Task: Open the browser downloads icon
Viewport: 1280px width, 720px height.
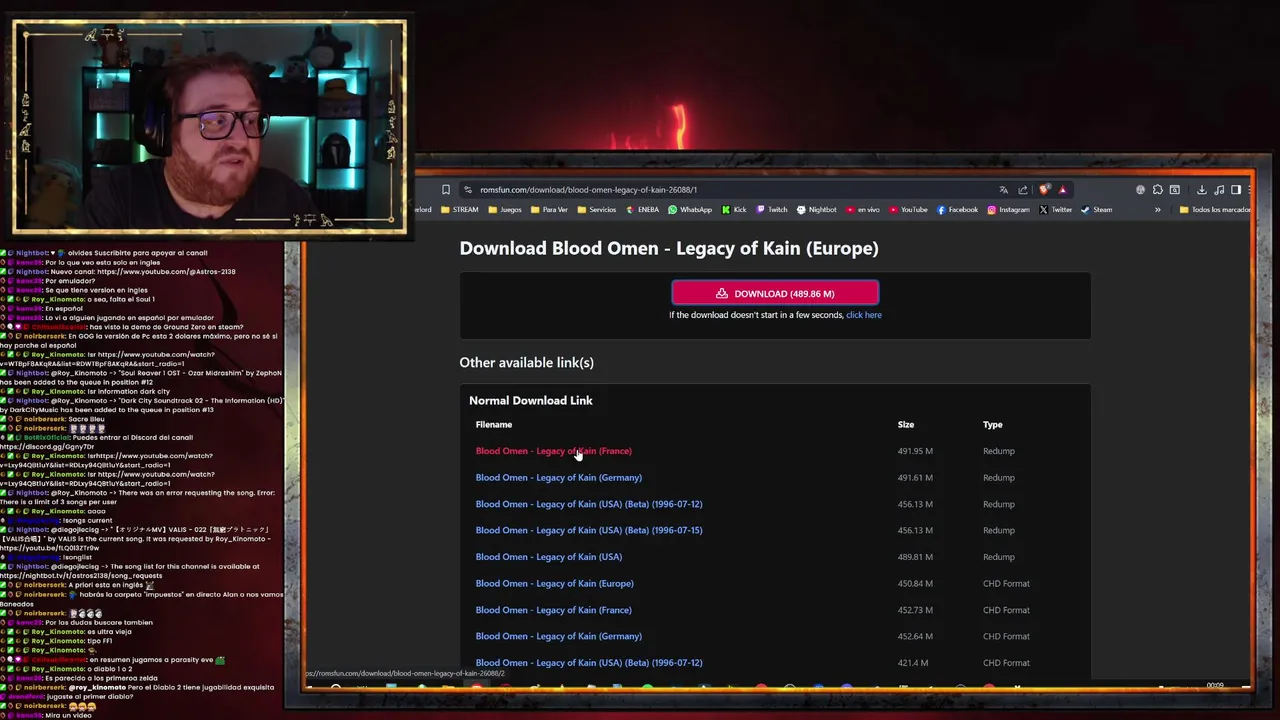Action: (x=1202, y=190)
